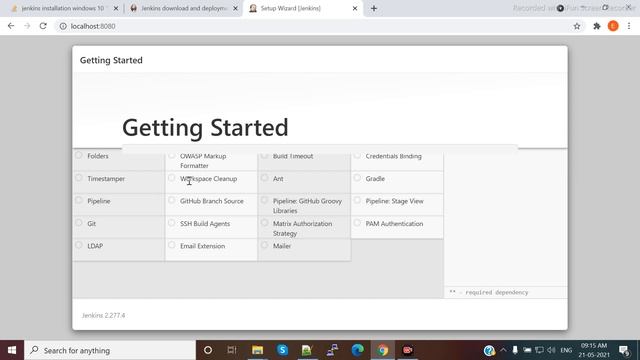The image size is (640, 360).
Task: Tick the Mailer plugin checkbox
Action: 264,245
